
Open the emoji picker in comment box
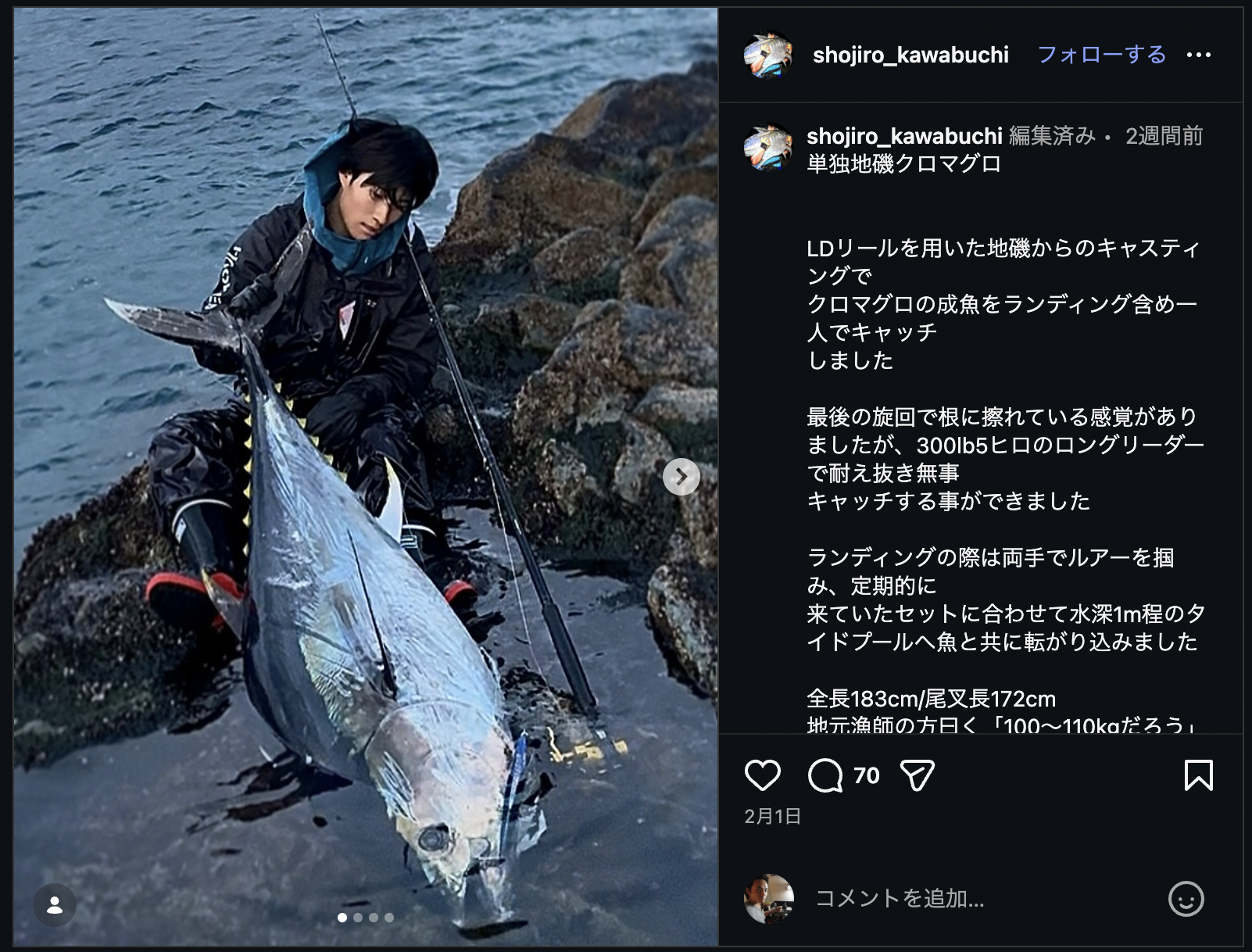pos(1186,899)
